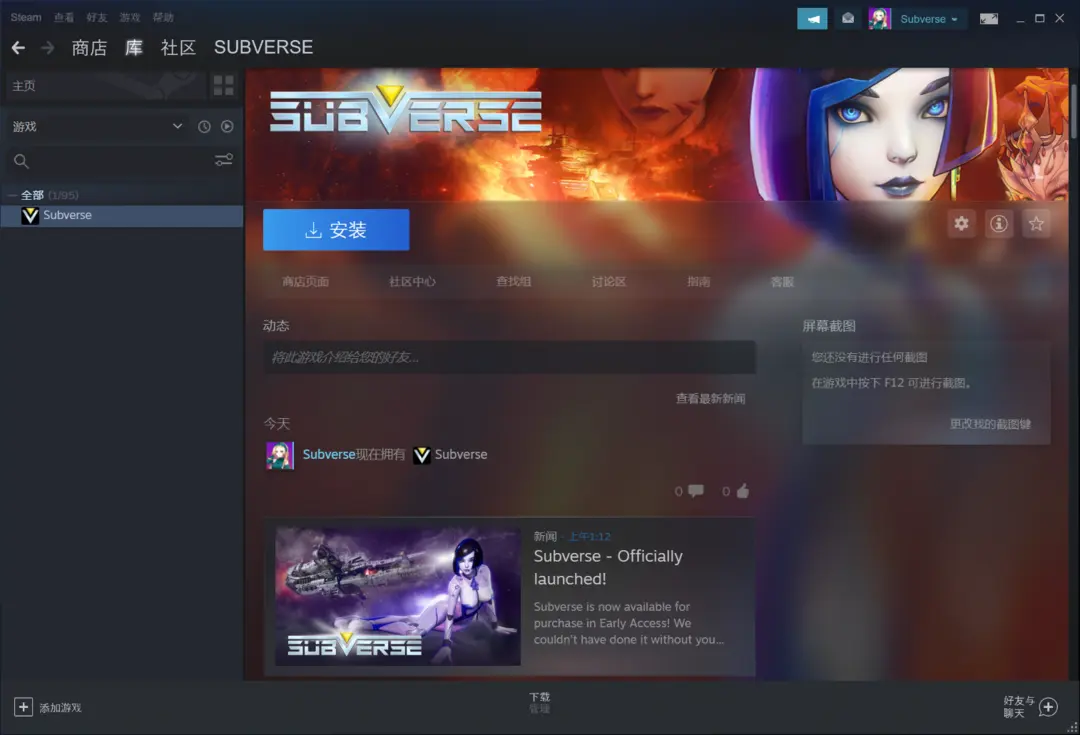Click 更改我的截图键 link
The image size is (1080, 735).
pos(990,424)
